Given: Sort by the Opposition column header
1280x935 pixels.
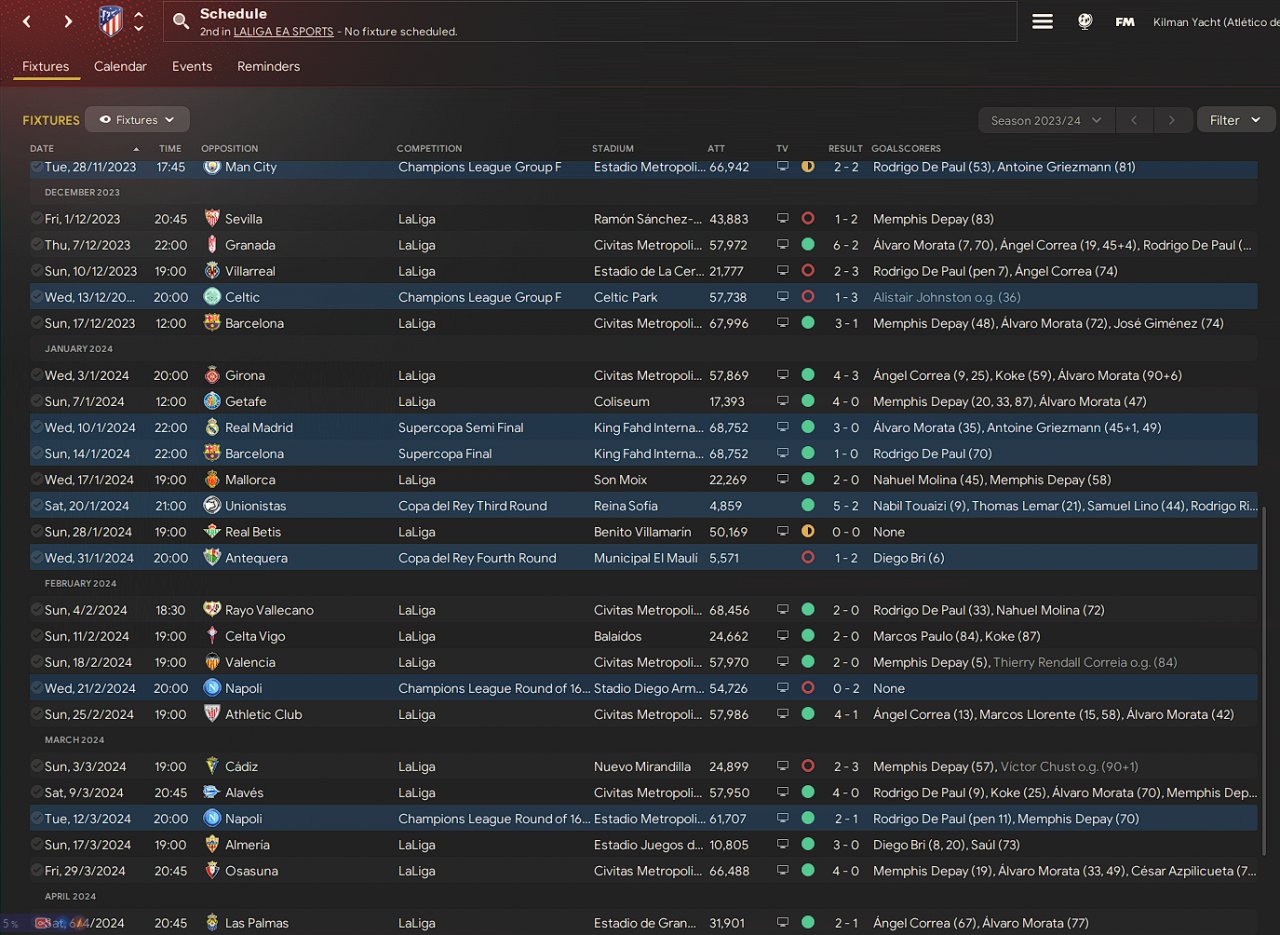Looking at the screenshot, I should (230, 149).
